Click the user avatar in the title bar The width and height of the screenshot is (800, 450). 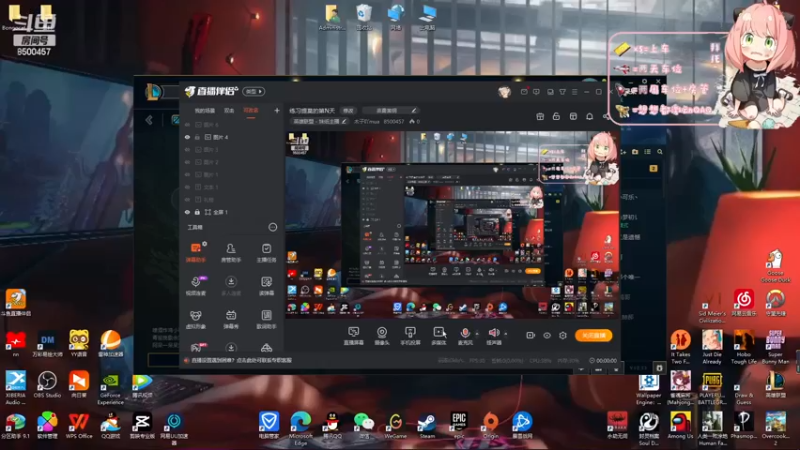tap(504, 92)
